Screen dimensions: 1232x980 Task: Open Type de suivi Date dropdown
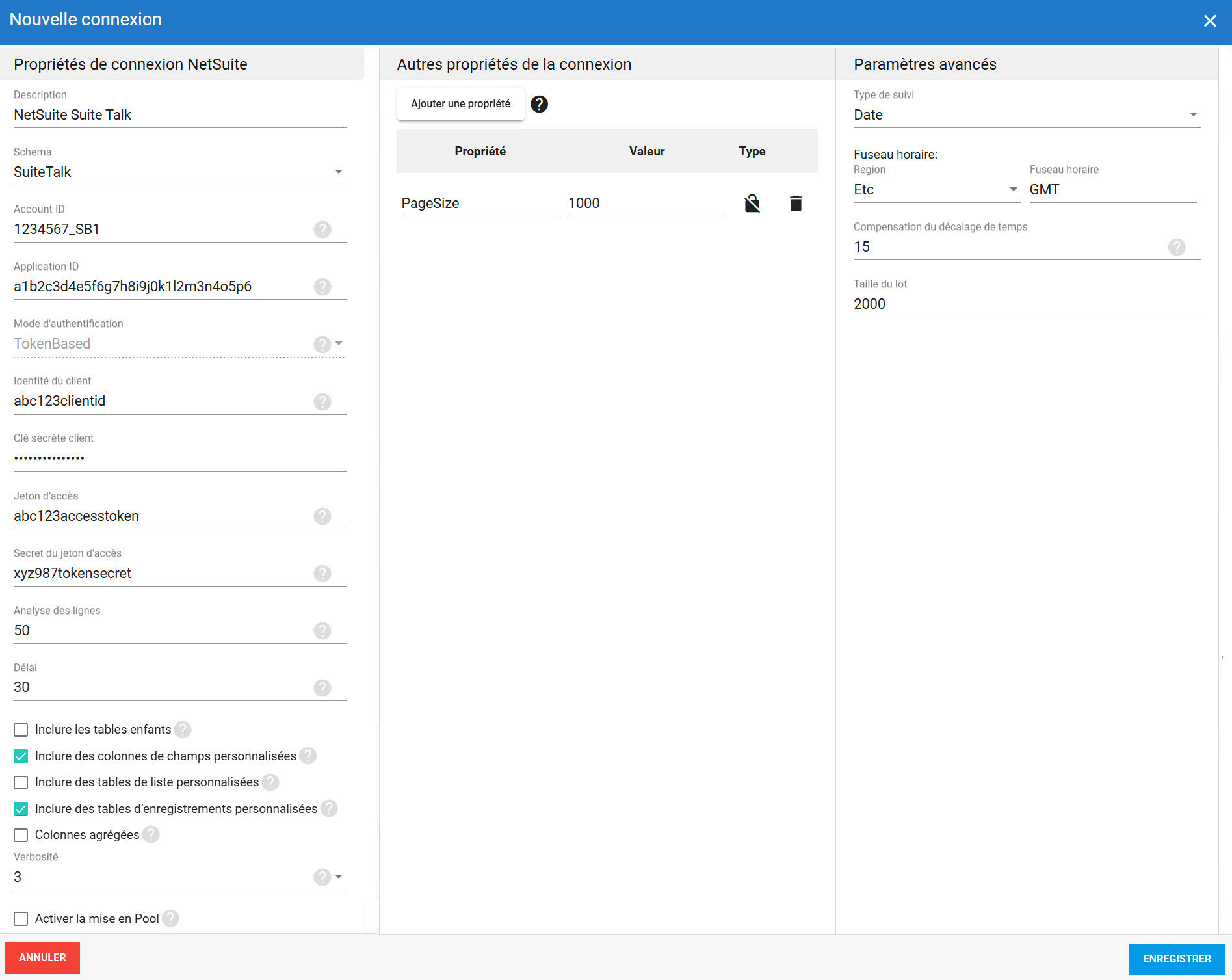click(x=1027, y=115)
